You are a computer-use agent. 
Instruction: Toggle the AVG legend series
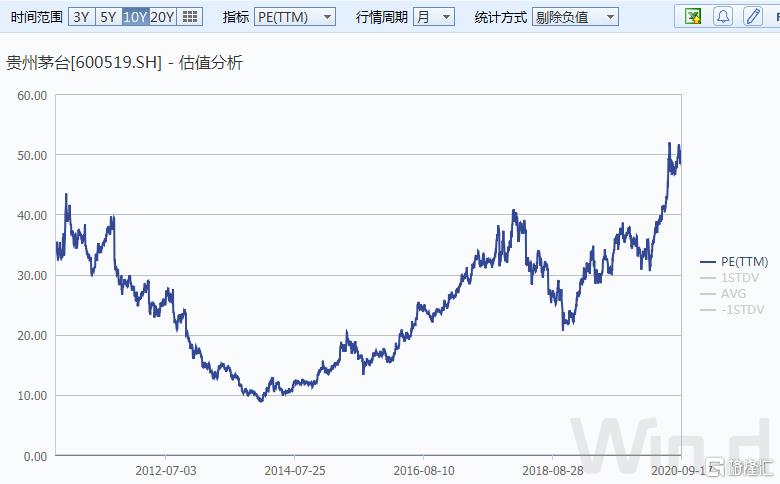click(x=723, y=293)
